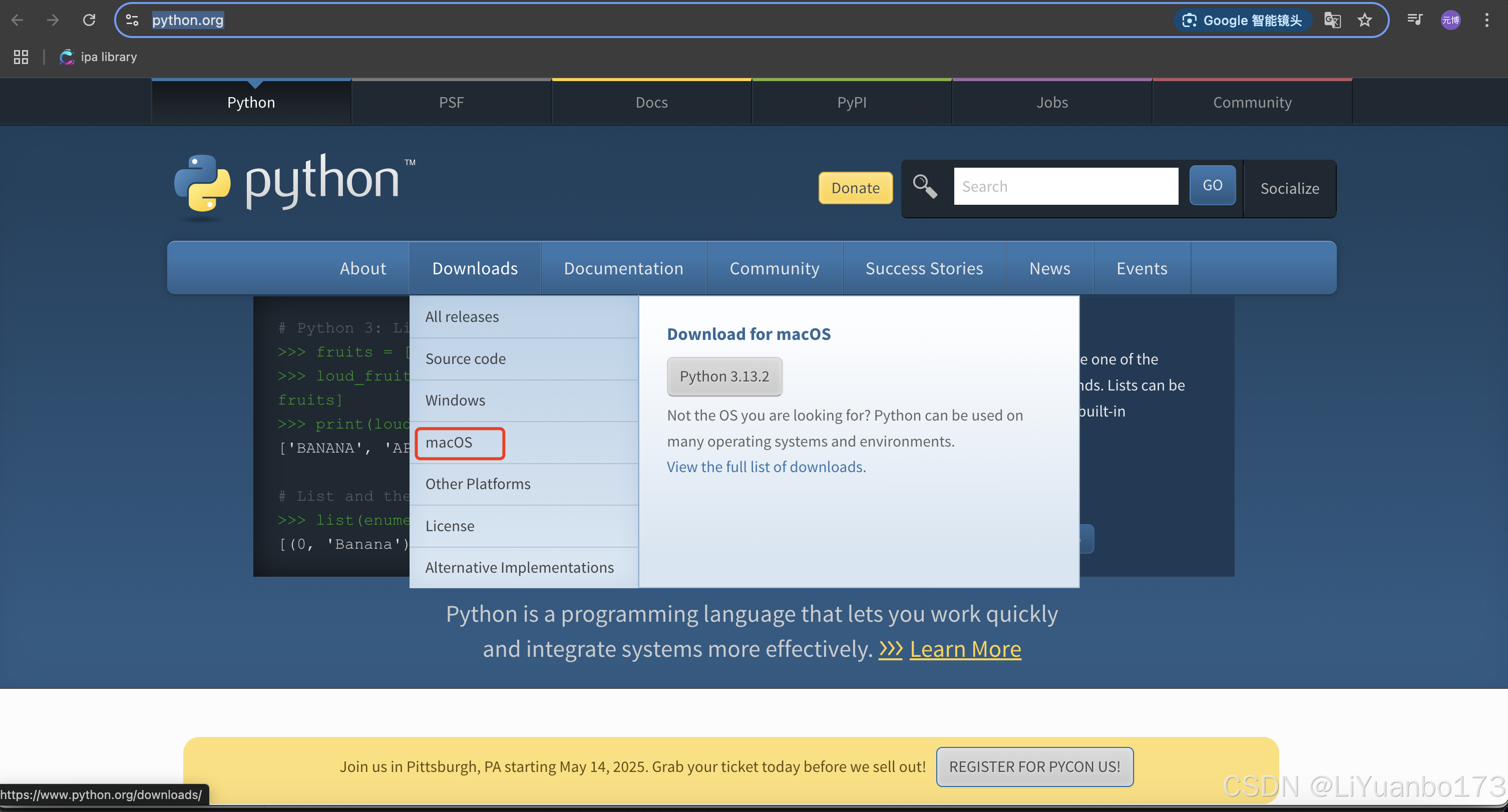Image resolution: width=1508 pixels, height=812 pixels.
Task: Click the browser back arrow
Action: coord(18,21)
